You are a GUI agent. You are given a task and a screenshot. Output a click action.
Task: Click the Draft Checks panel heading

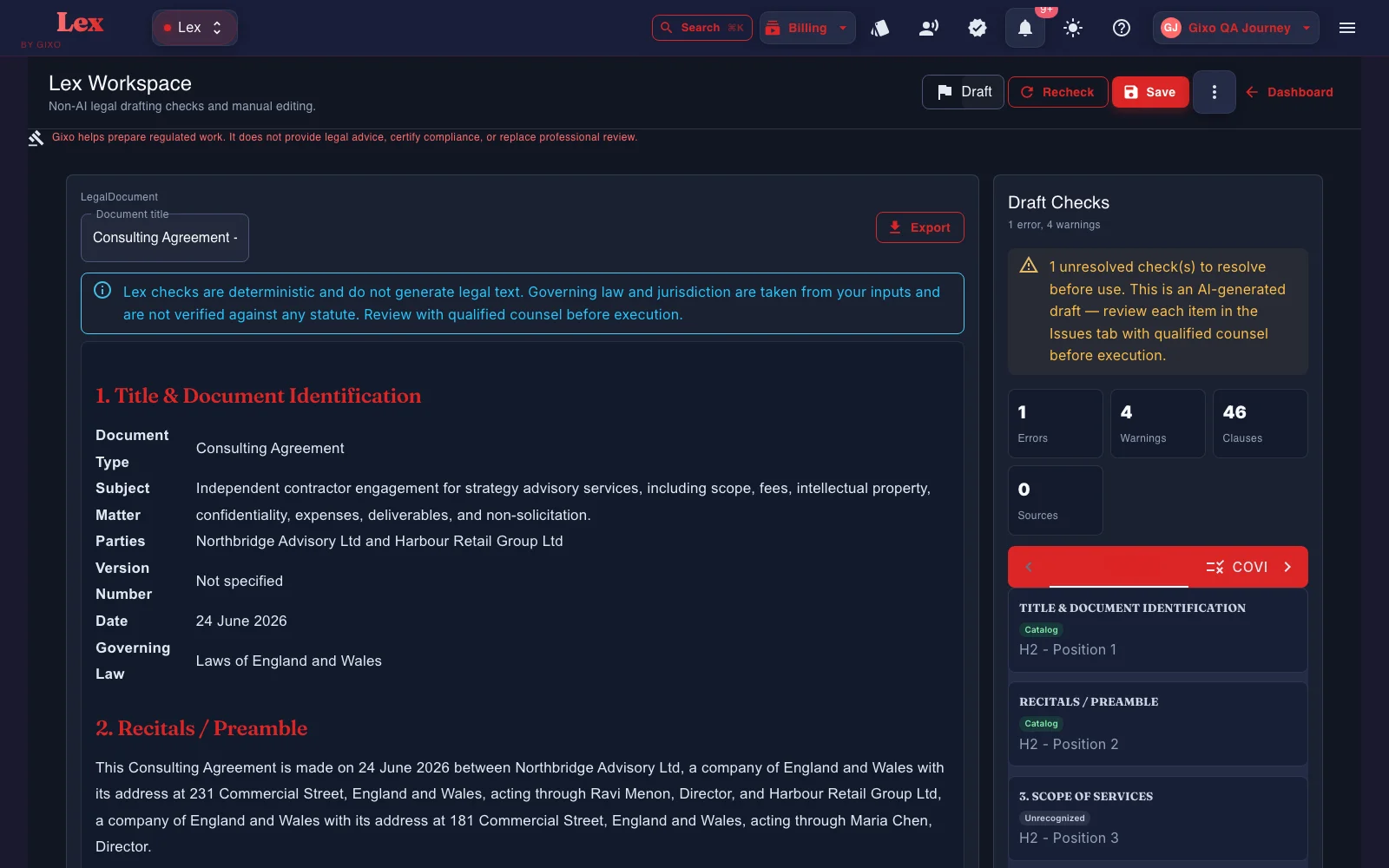1058,202
